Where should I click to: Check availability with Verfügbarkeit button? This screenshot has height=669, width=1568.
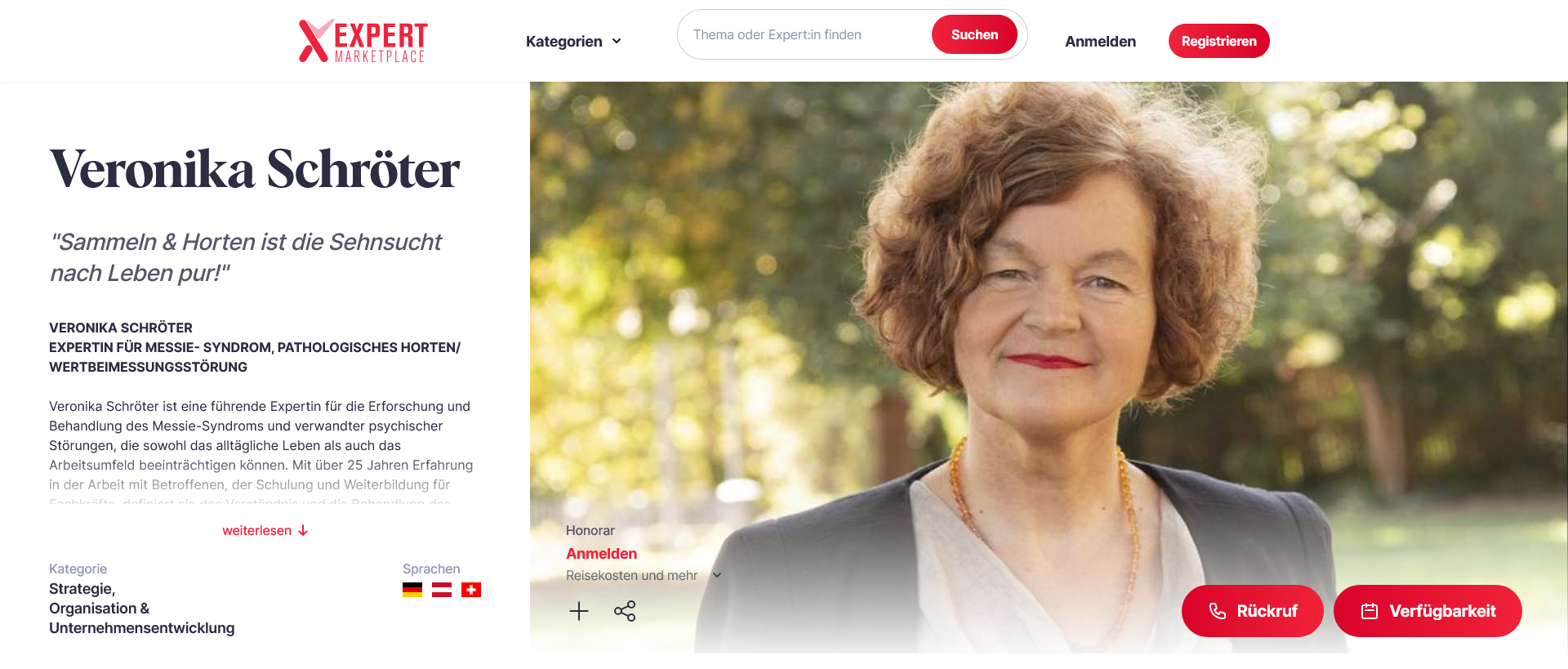1428,611
